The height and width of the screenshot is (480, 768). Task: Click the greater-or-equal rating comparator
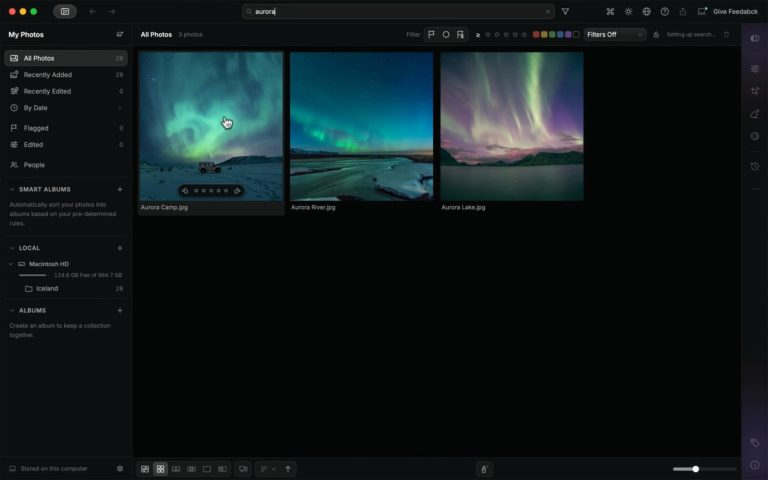click(x=478, y=35)
